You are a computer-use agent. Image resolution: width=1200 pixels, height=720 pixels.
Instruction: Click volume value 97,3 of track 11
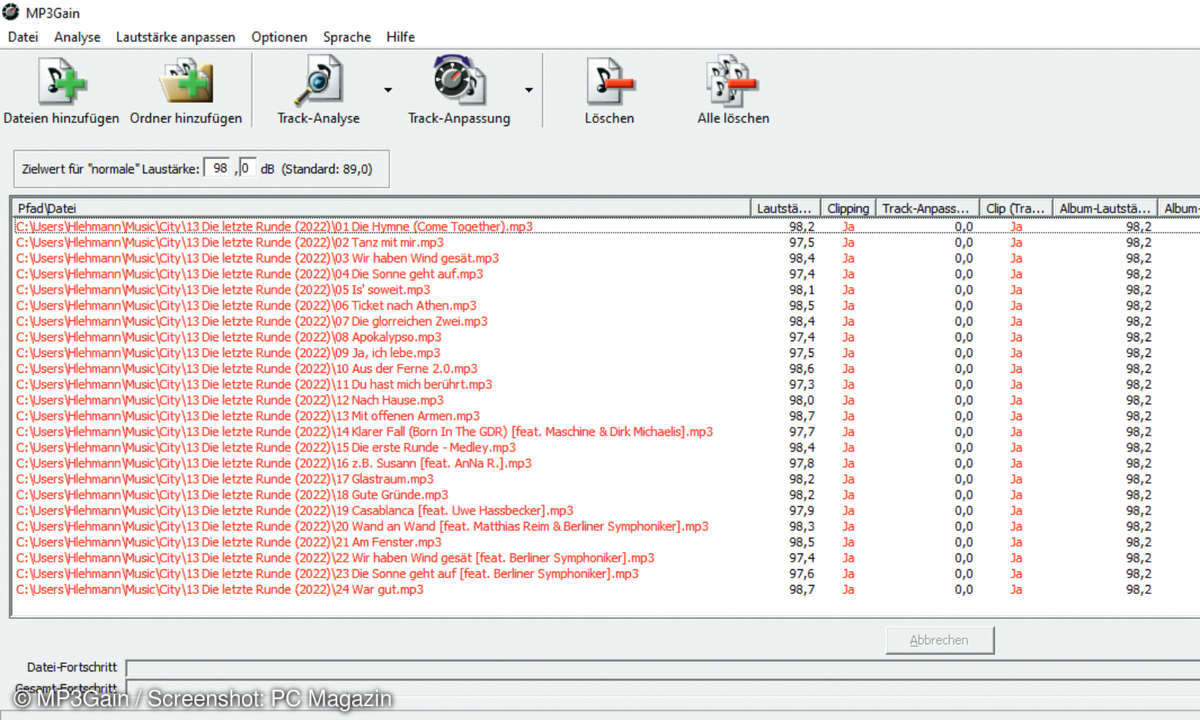pos(801,384)
